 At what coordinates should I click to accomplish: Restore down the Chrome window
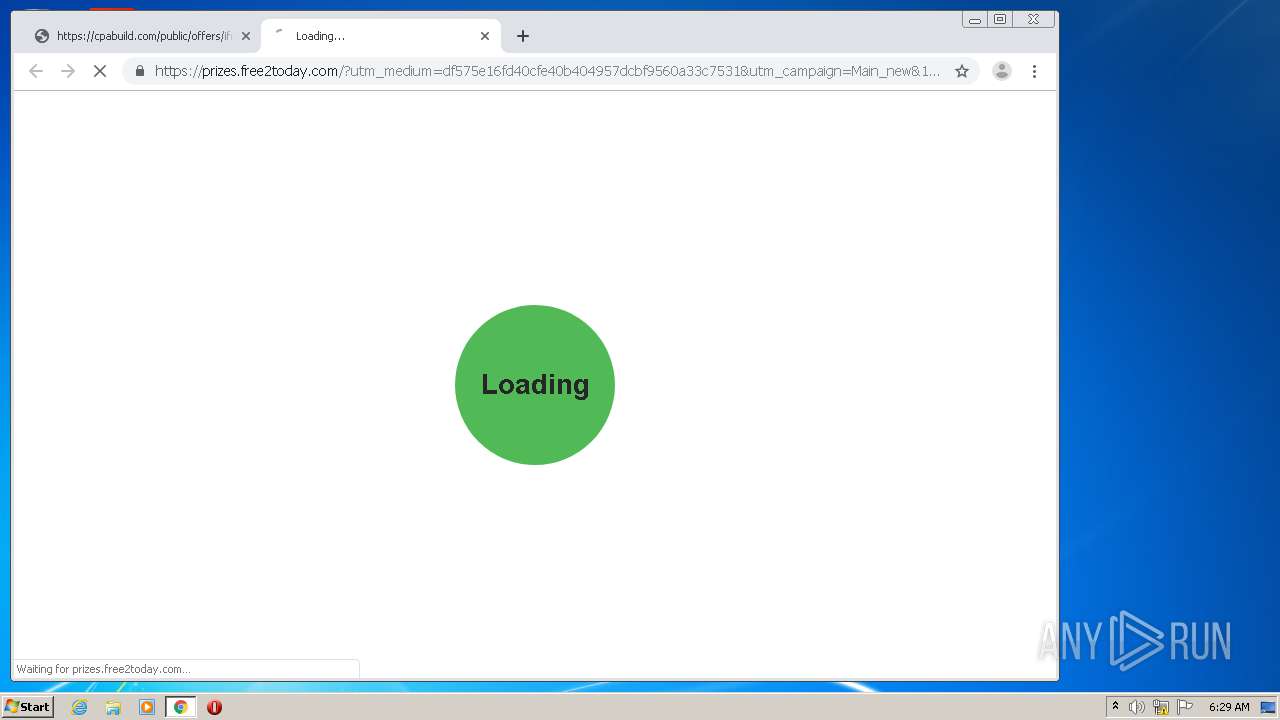1000,19
